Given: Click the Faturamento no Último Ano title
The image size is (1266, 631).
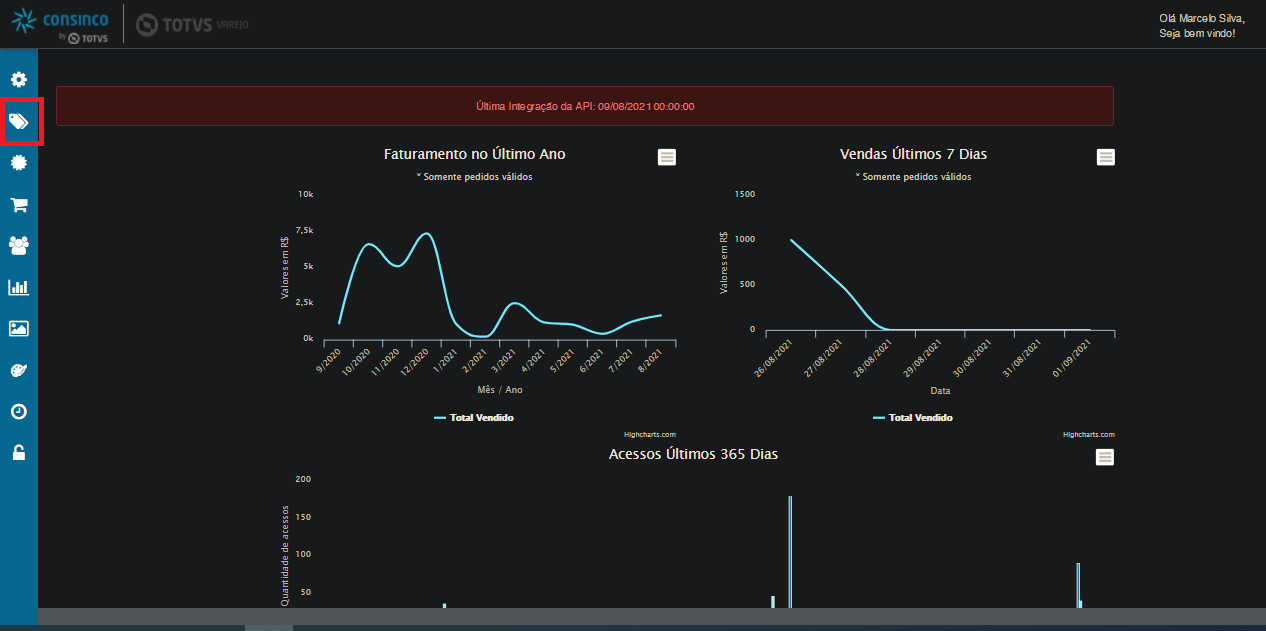Looking at the screenshot, I should point(475,154).
